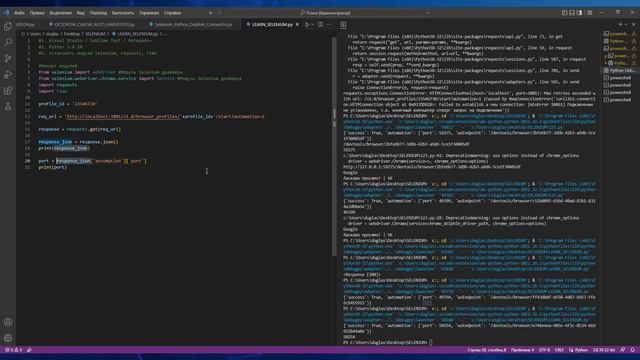This screenshot has height=360, width=640.
Task: Toggle the primary side bar layout icon
Action: (x=564, y=13)
